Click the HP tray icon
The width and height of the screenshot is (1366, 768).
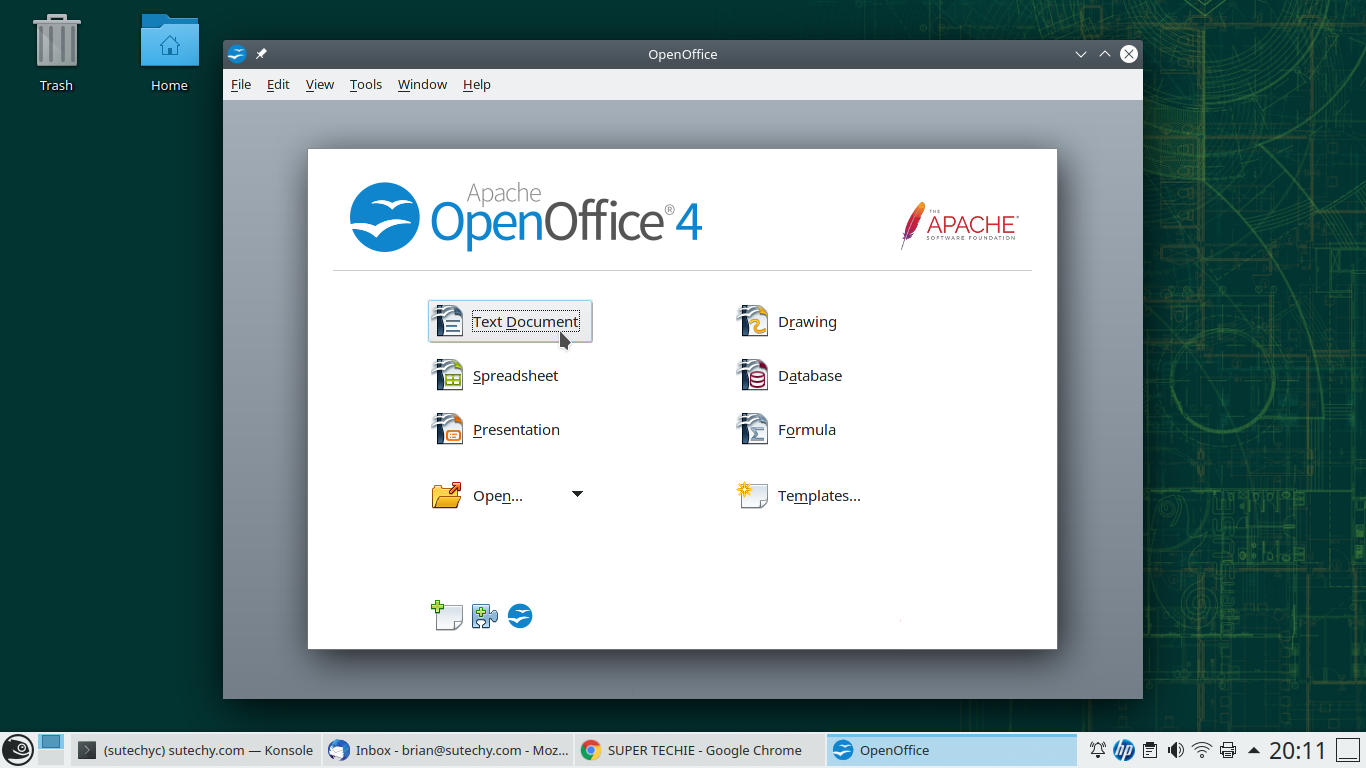(x=1124, y=750)
